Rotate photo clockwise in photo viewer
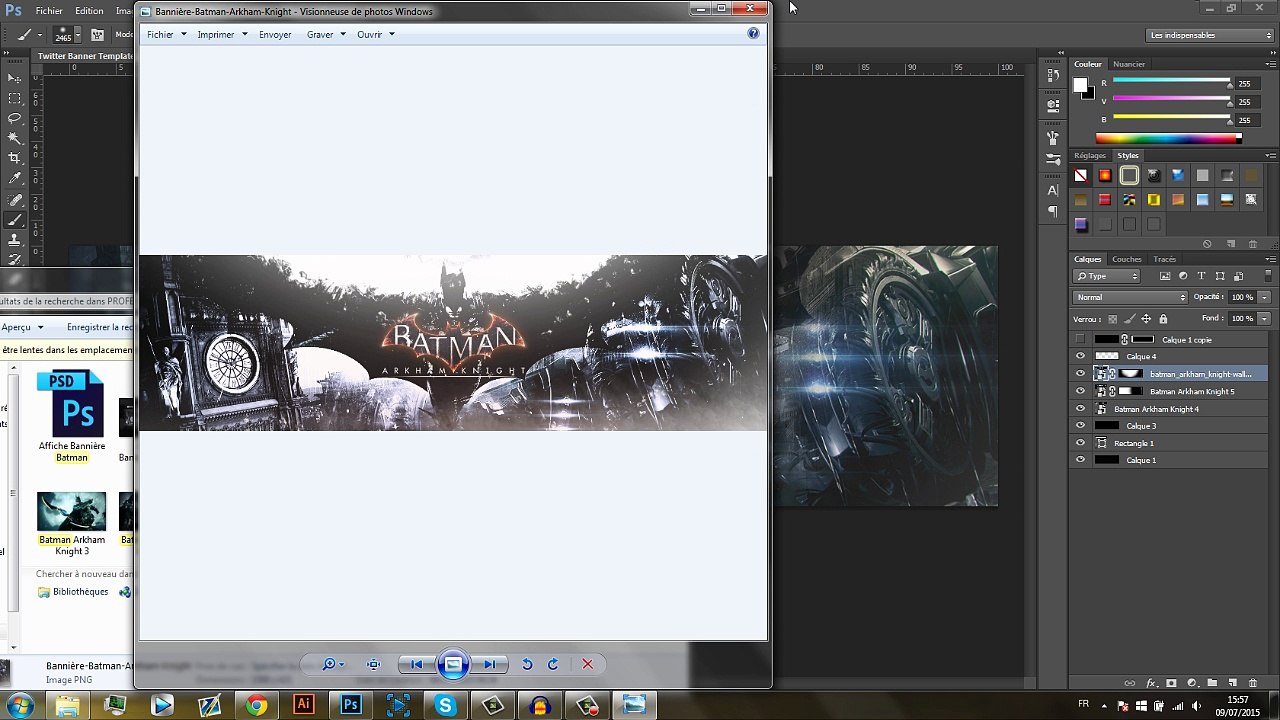The image size is (1280, 720). 552,664
